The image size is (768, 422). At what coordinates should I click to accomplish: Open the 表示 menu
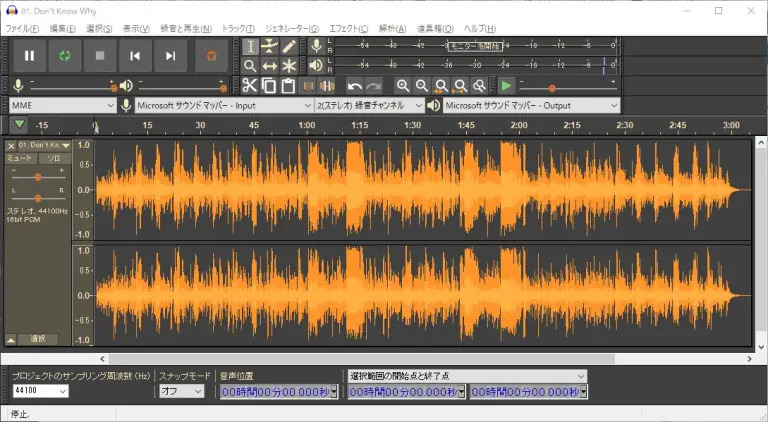(136, 28)
